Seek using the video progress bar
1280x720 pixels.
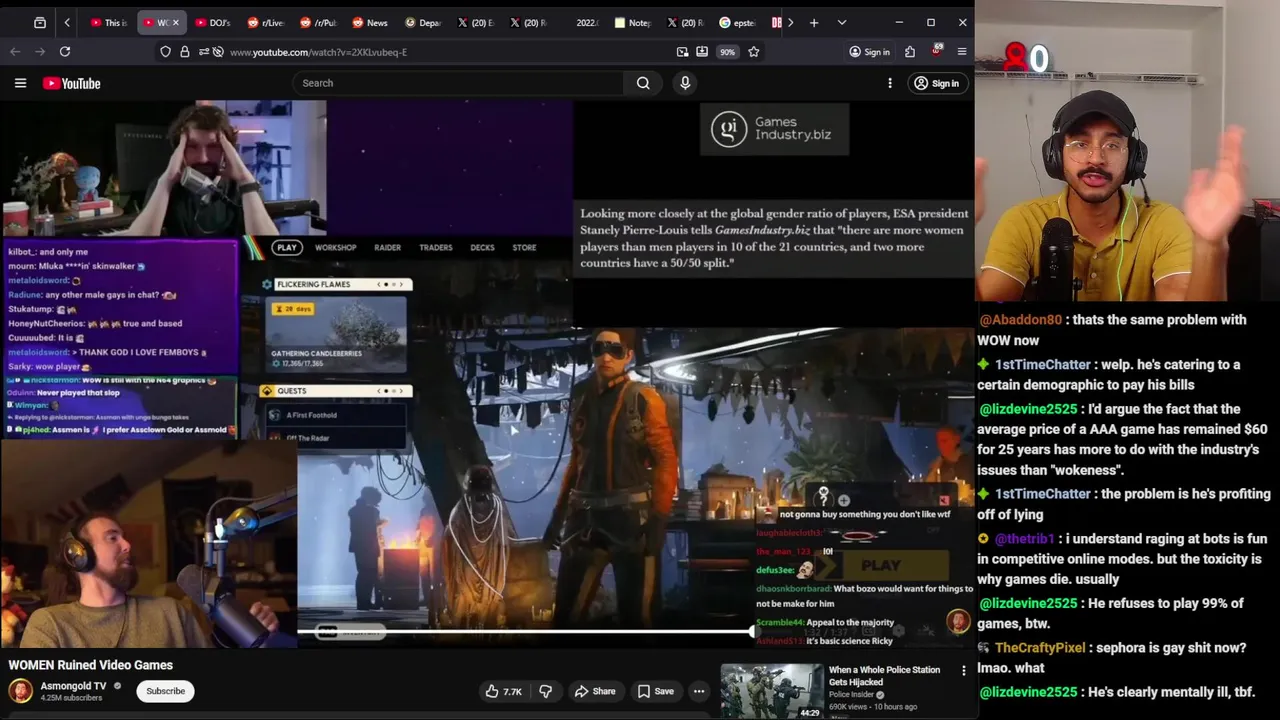(x=525, y=631)
